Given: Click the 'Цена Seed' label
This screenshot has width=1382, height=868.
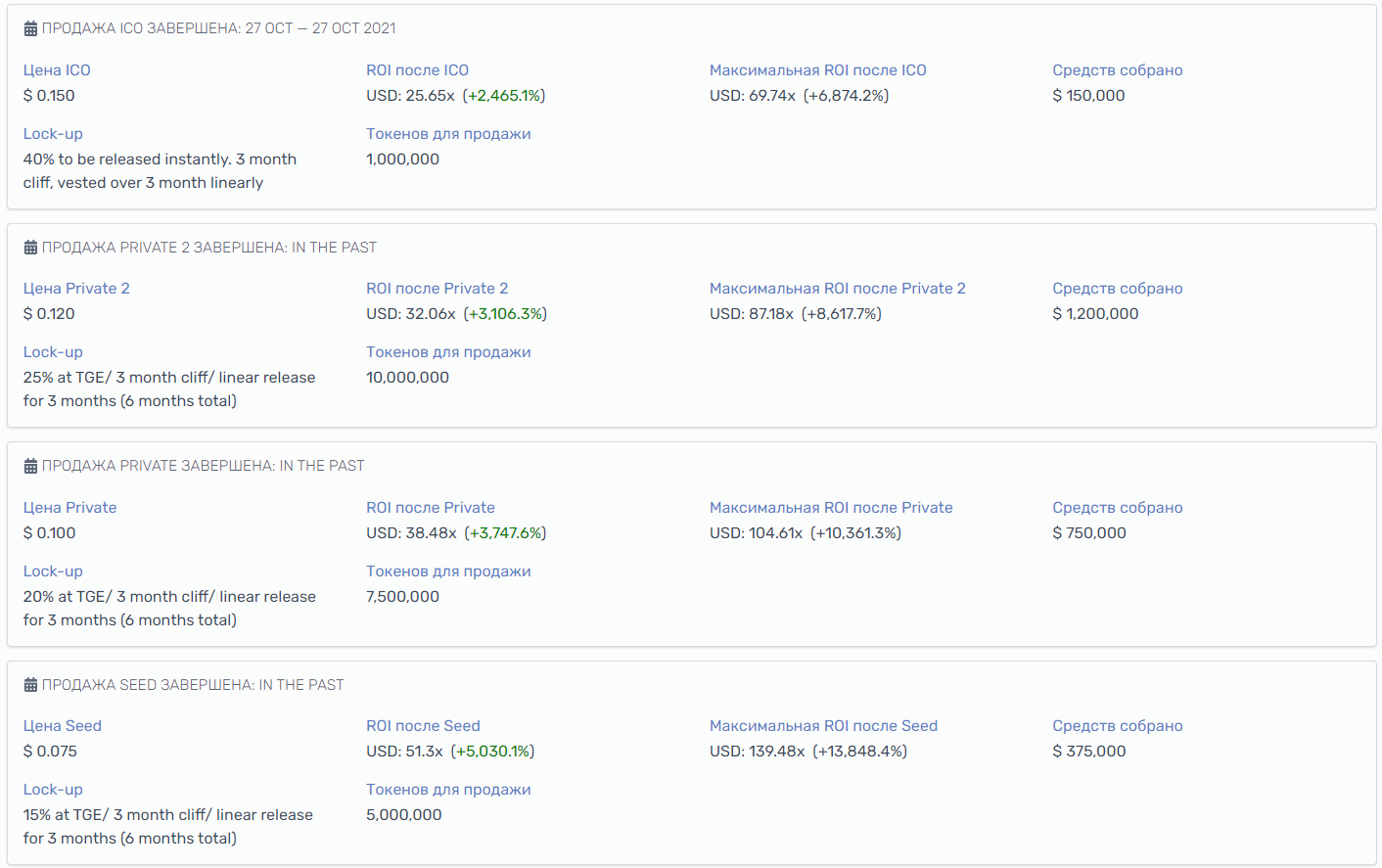Looking at the screenshot, I should click(x=63, y=726).
